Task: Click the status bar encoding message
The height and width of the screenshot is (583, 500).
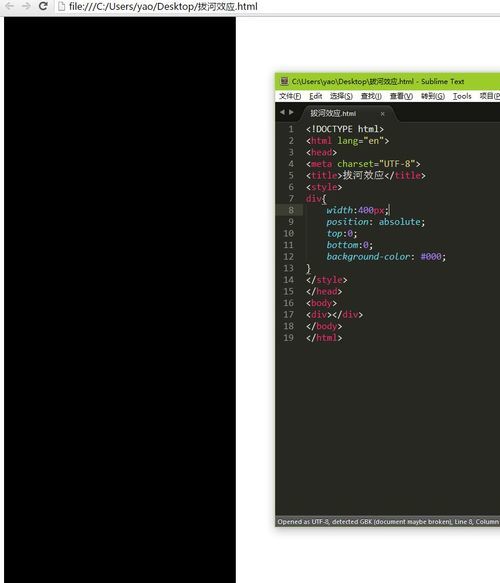Action: click(364, 522)
